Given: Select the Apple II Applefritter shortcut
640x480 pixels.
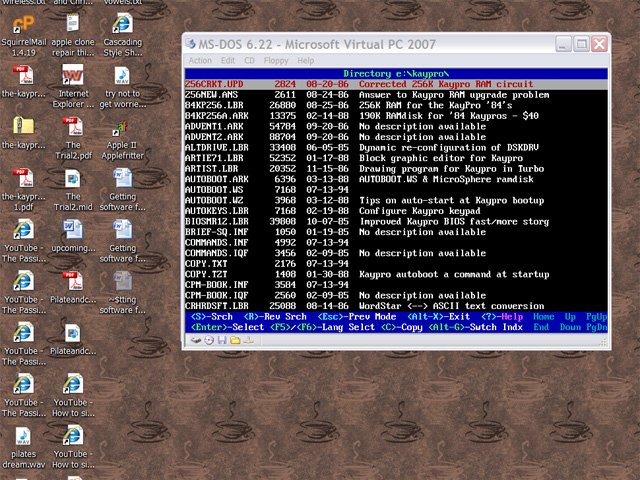Looking at the screenshot, I should 122,141.
